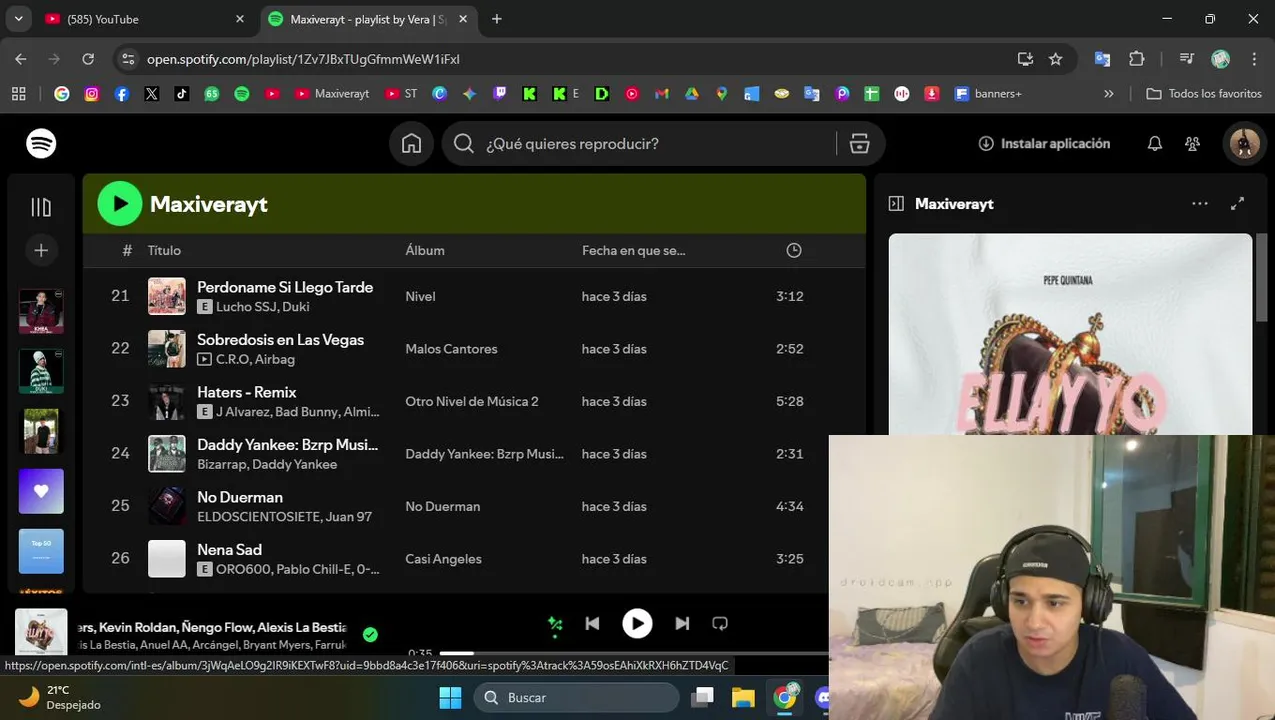Image resolution: width=1275 pixels, height=720 pixels.
Task: Select the Maxiverayt playlist Spotify tab
Action: click(x=367, y=19)
